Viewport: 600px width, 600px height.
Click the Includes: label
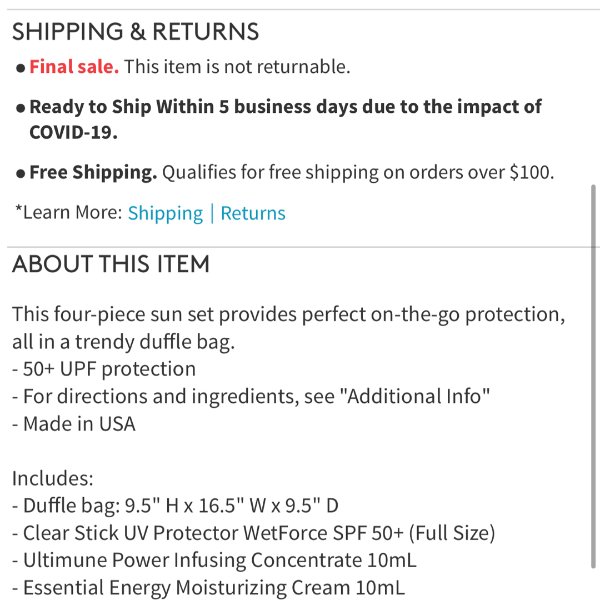tap(53, 478)
